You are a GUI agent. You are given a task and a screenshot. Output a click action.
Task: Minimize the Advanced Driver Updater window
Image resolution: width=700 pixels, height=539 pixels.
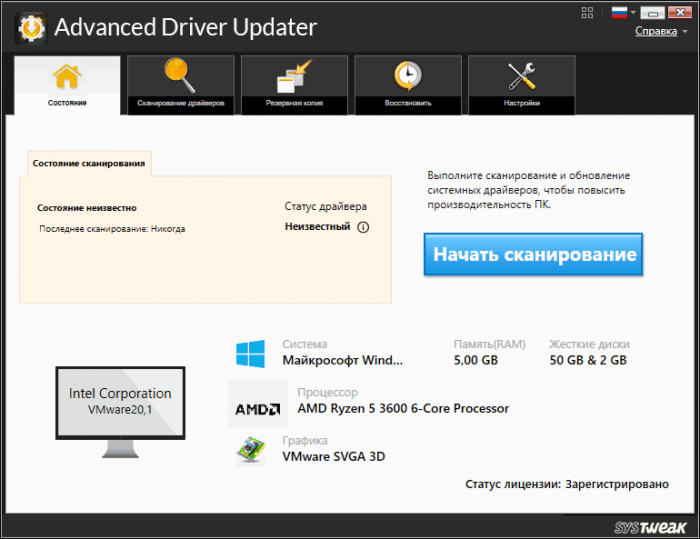click(653, 13)
